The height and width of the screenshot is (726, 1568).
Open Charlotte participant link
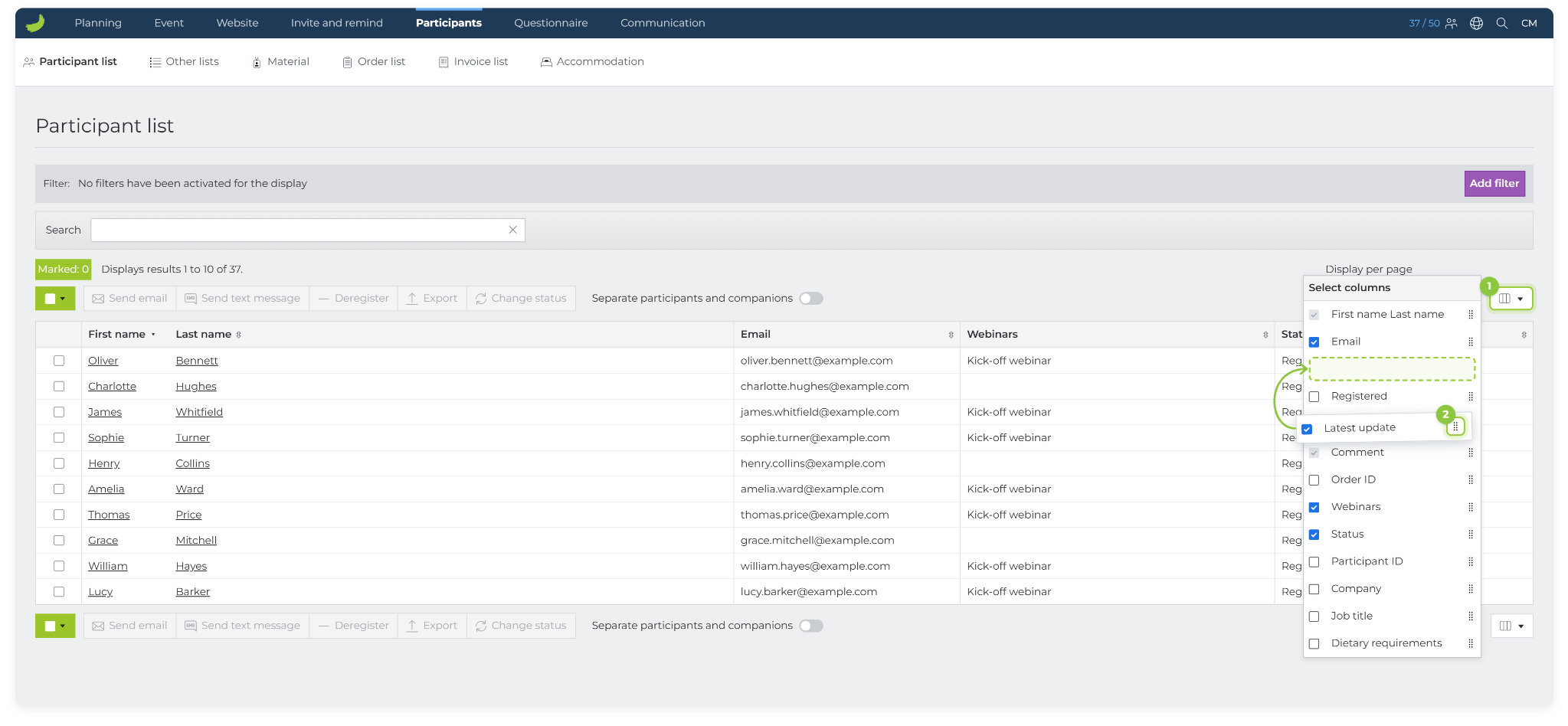(x=112, y=386)
